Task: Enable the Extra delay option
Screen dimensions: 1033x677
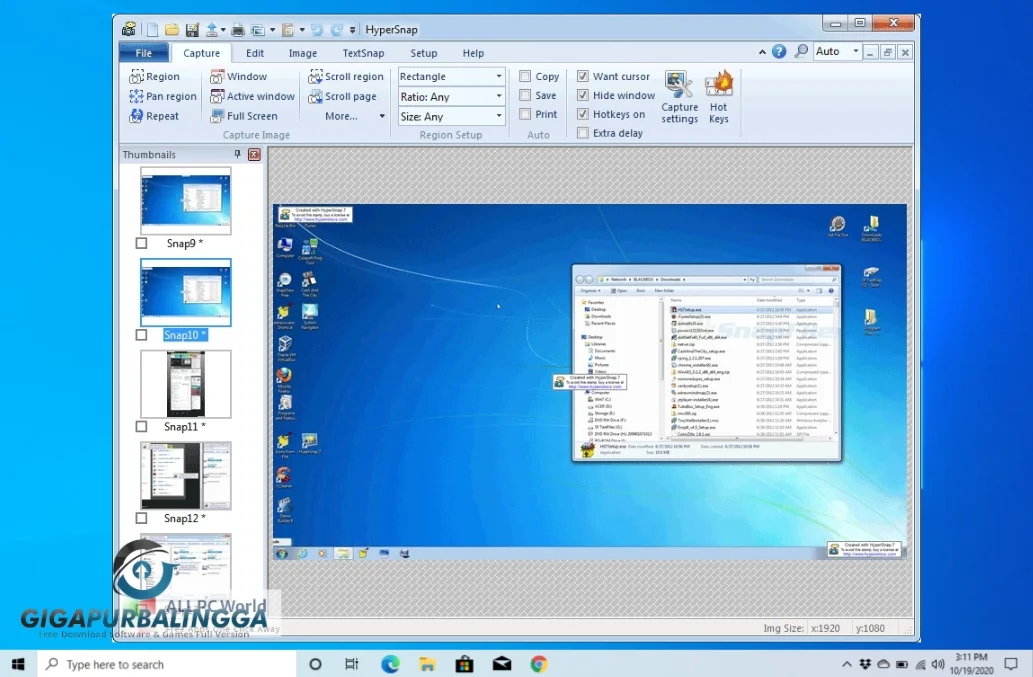Action: click(584, 132)
